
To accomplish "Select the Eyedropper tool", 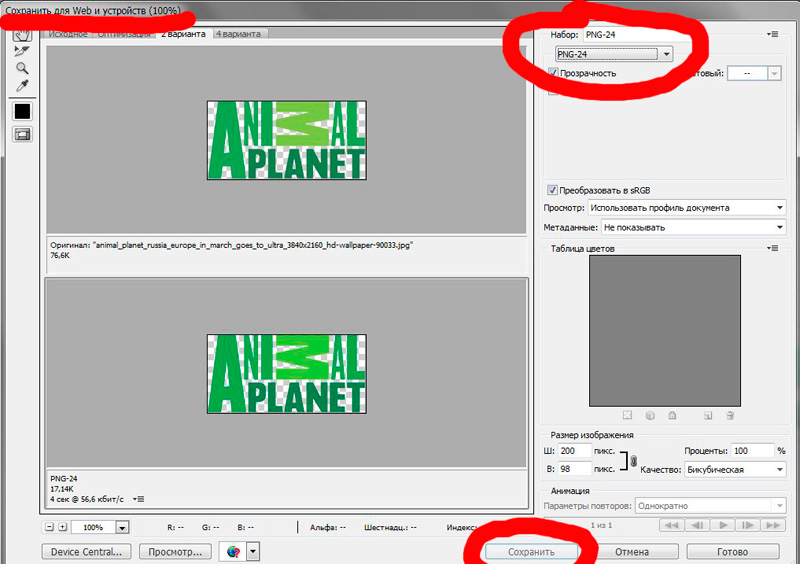I will pos(22,87).
